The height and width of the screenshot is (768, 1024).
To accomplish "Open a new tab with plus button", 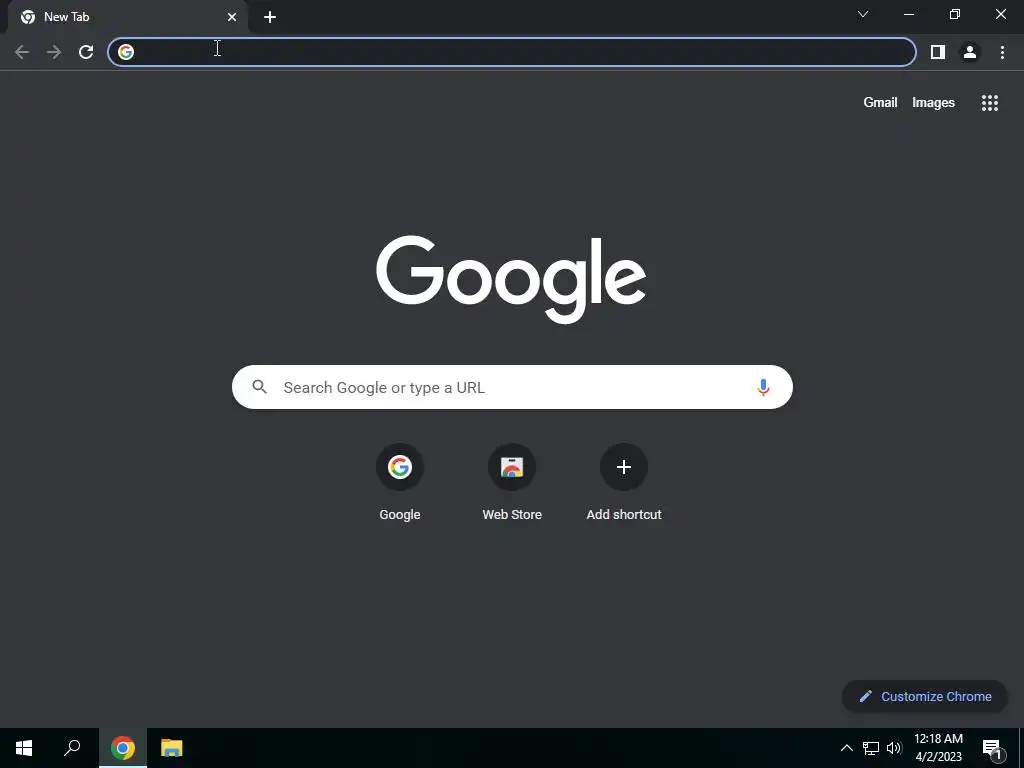I will tap(270, 17).
